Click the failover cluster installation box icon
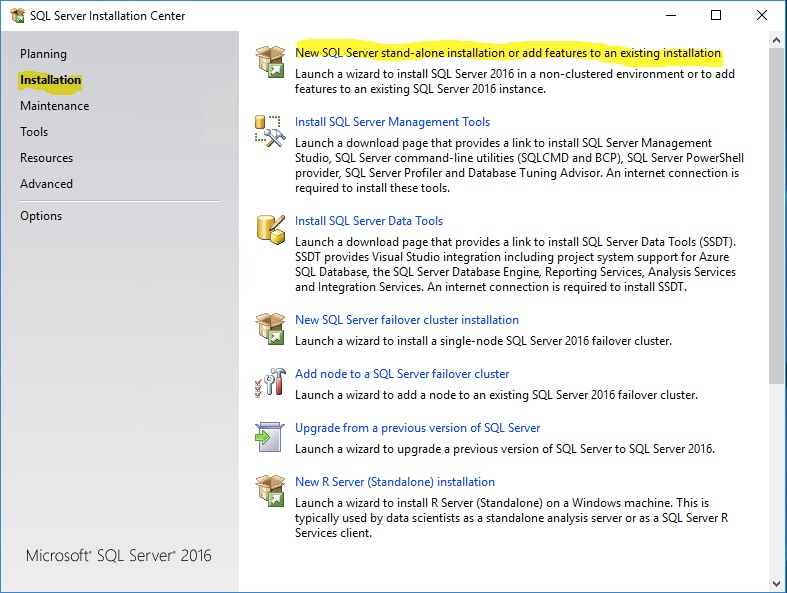 point(270,329)
